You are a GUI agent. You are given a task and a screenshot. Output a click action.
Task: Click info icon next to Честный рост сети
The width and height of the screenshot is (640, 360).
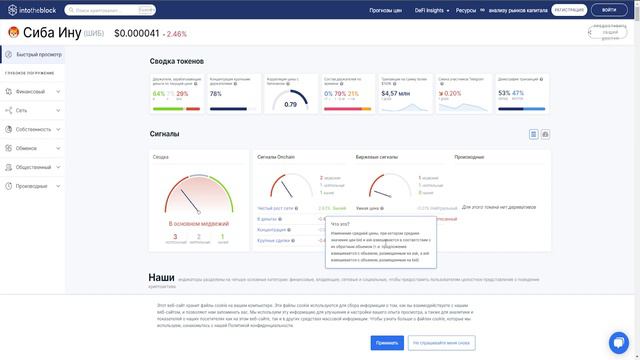coord(296,208)
